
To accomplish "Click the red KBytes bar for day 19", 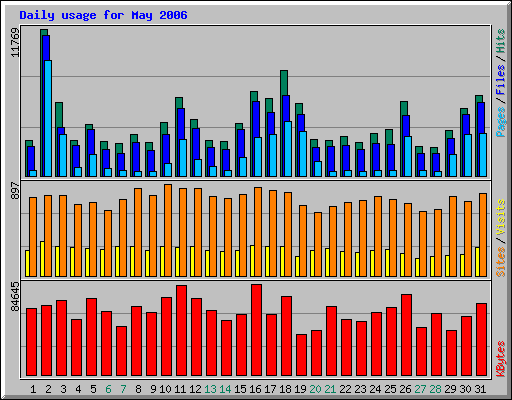I will coord(302,355).
